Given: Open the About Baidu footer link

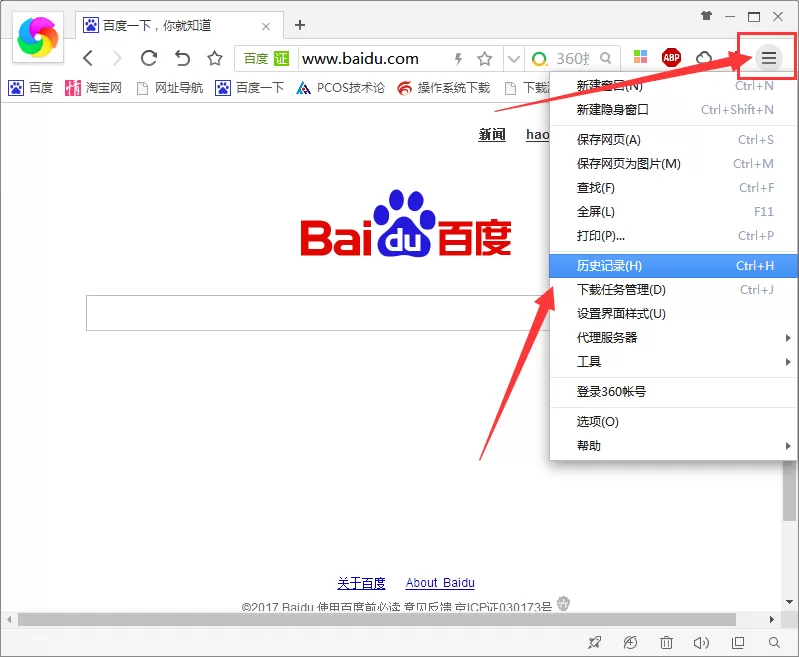Looking at the screenshot, I should [x=440, y=583].
